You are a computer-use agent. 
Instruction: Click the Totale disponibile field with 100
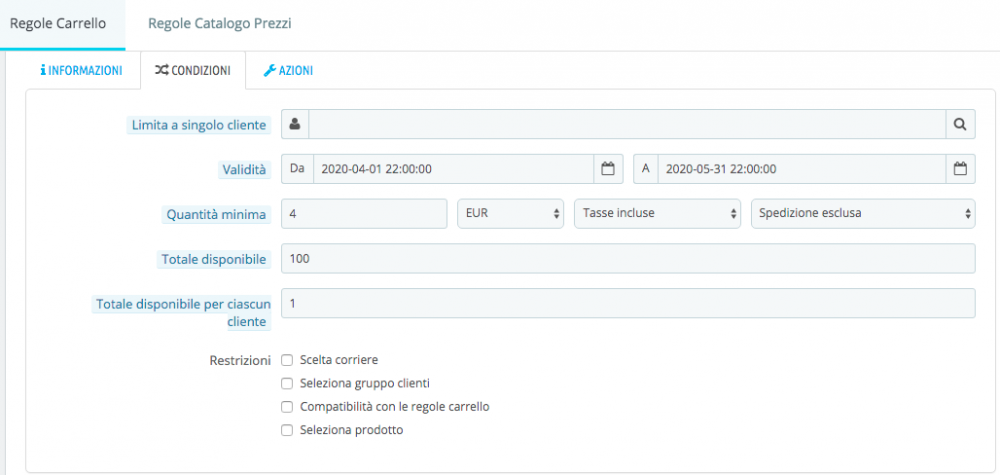628,258
